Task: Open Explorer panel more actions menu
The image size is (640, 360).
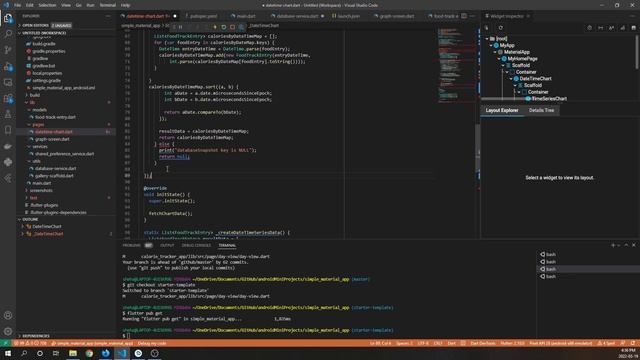Action: [108, 16]
